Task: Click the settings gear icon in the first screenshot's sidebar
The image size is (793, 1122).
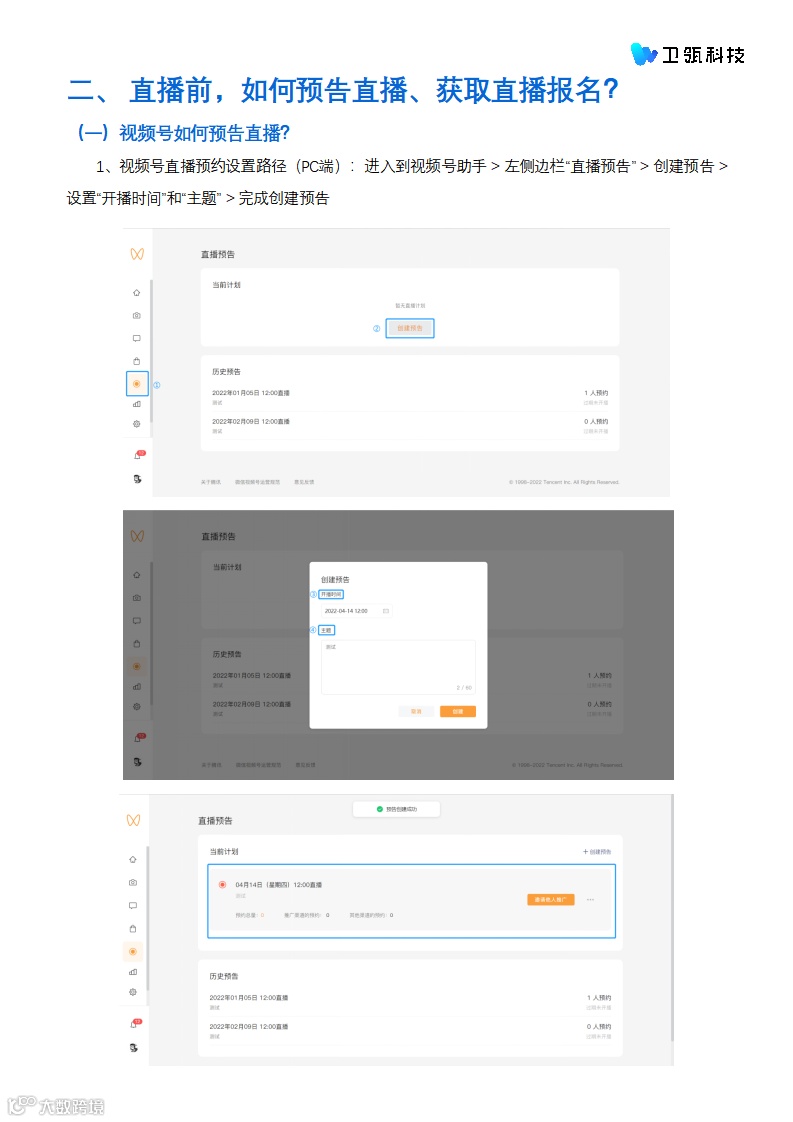Action: tap(137, 424)
